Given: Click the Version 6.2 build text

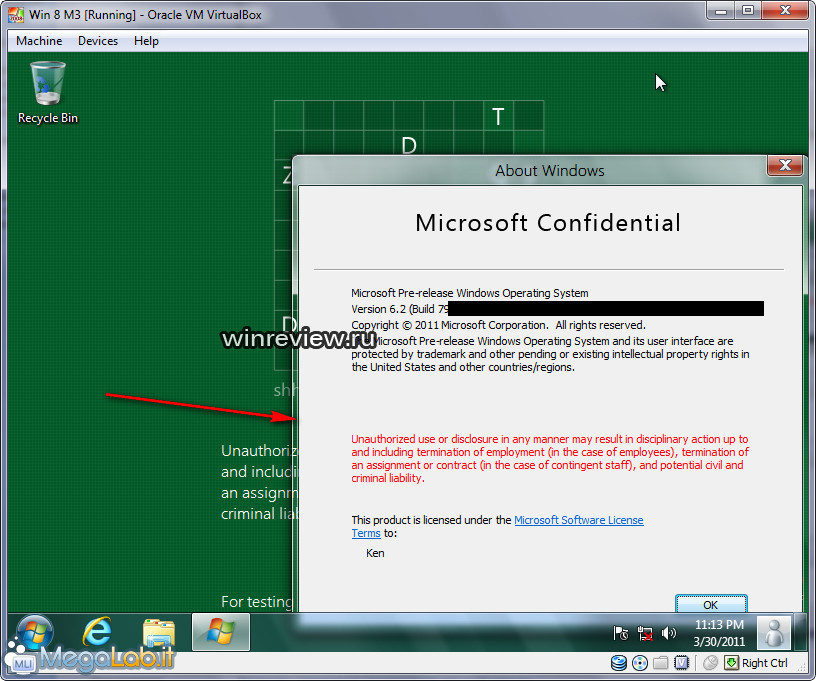Looking at the screenshot, I should coord(400,309).
